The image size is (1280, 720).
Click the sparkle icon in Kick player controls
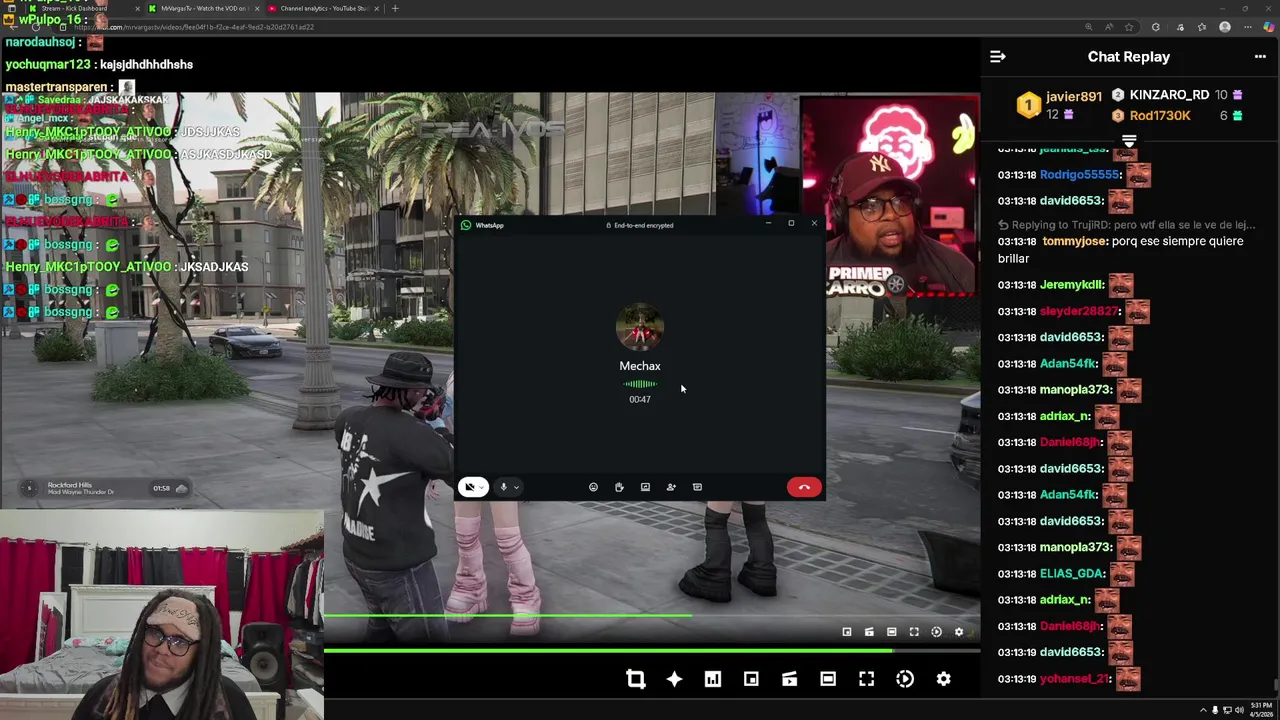674,679
